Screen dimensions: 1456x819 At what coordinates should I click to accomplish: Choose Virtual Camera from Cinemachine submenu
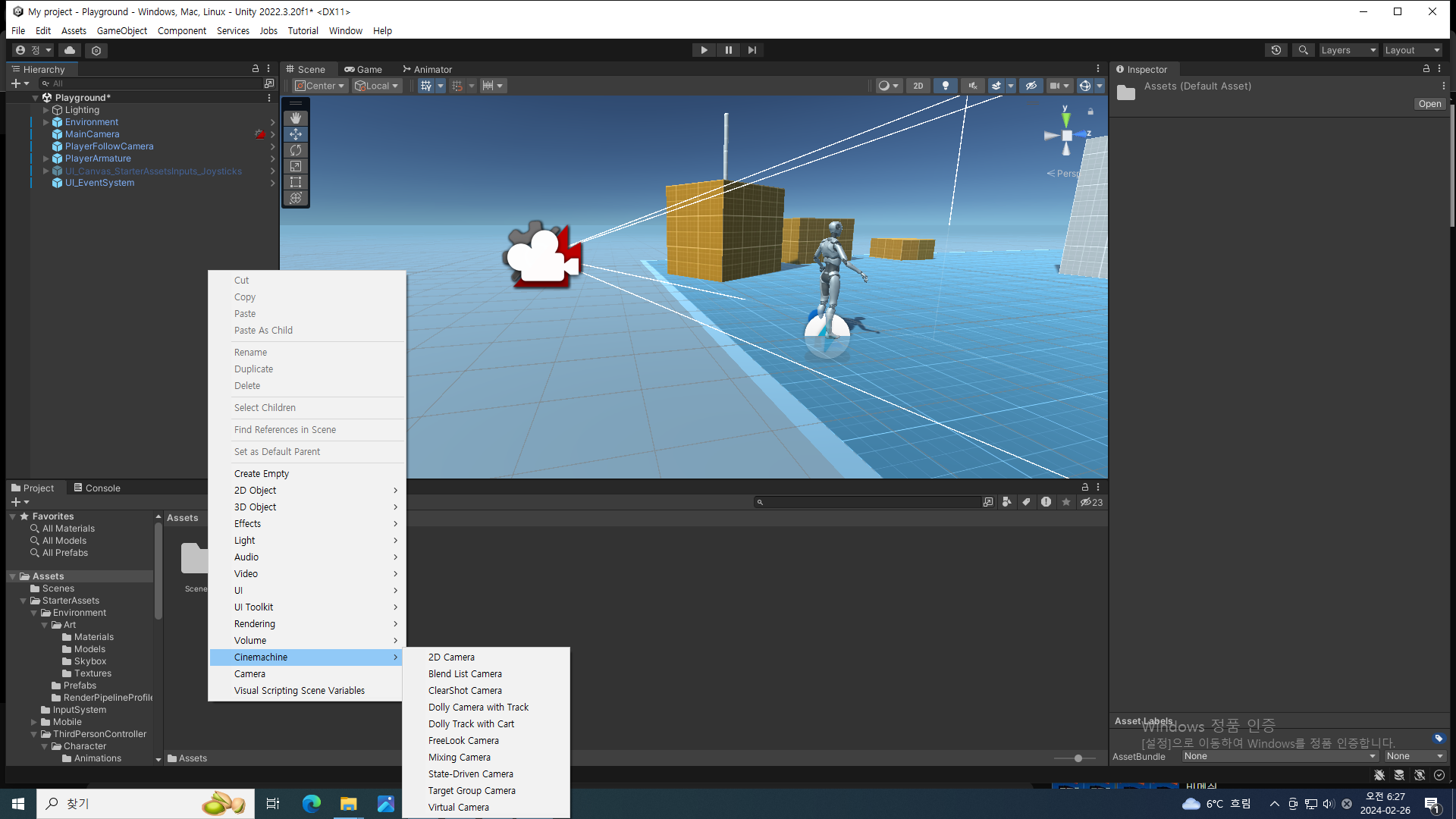(458, 807)
